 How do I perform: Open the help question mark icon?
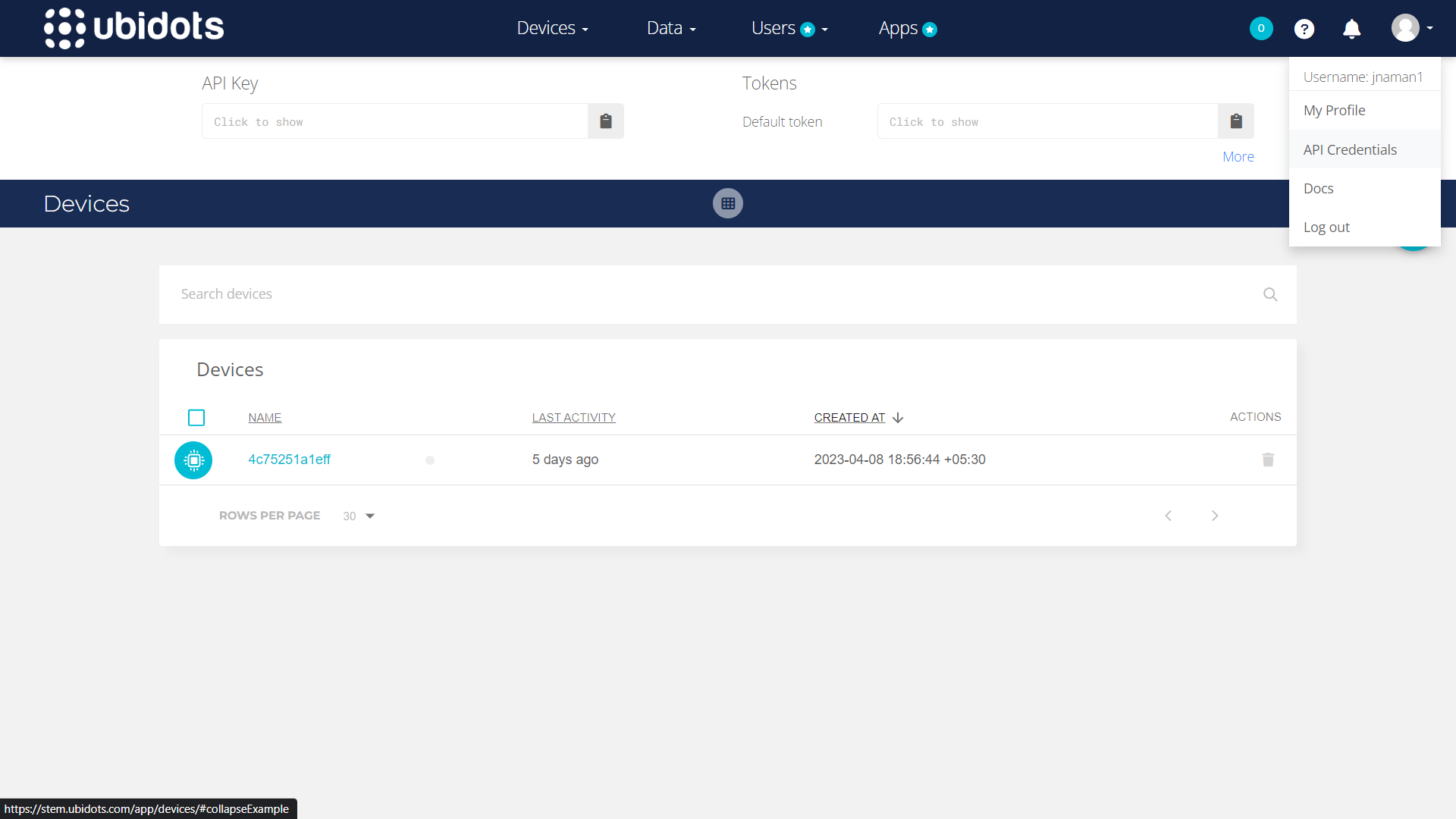tap(1304, 29)
